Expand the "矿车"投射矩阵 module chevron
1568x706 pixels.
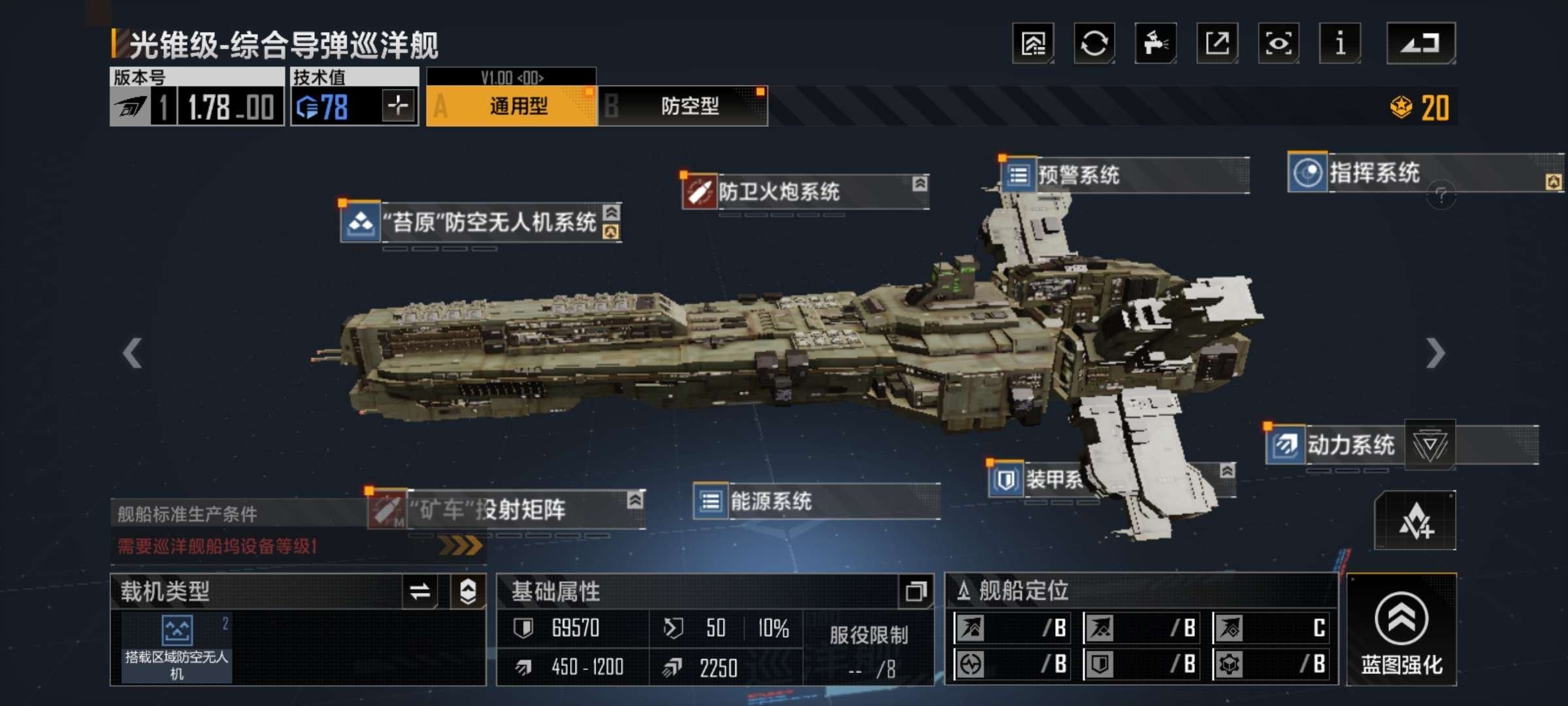pyautogui.click(x=635, y=501)
